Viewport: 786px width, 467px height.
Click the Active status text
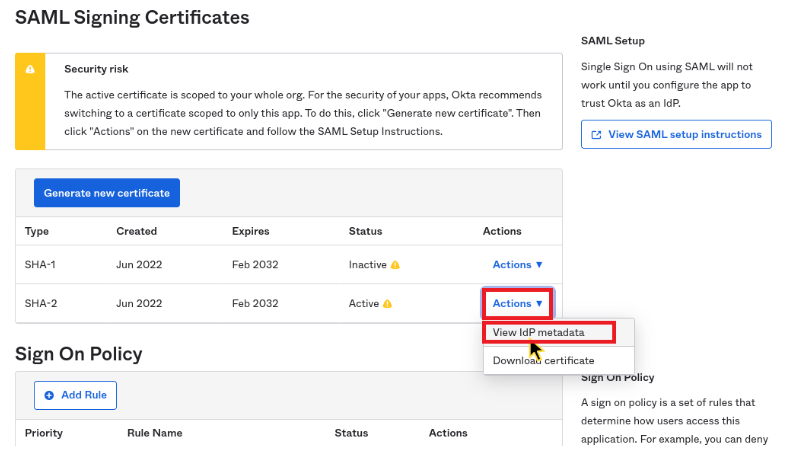[x=364, y=304]
